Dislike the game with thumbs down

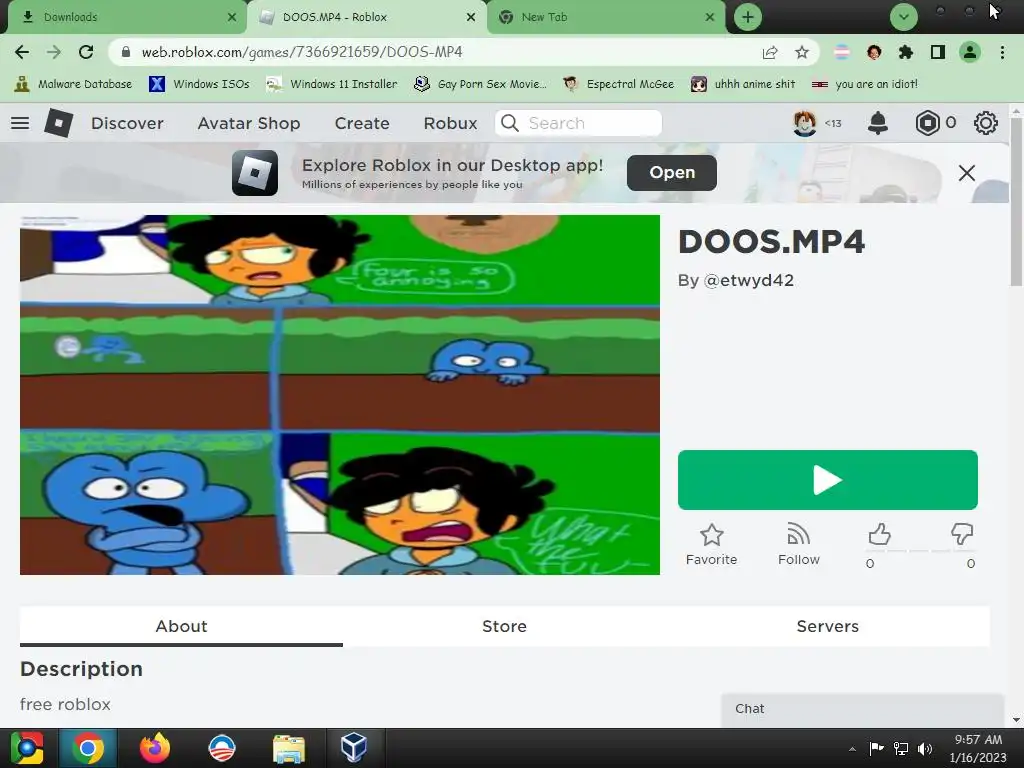[962, 534]
